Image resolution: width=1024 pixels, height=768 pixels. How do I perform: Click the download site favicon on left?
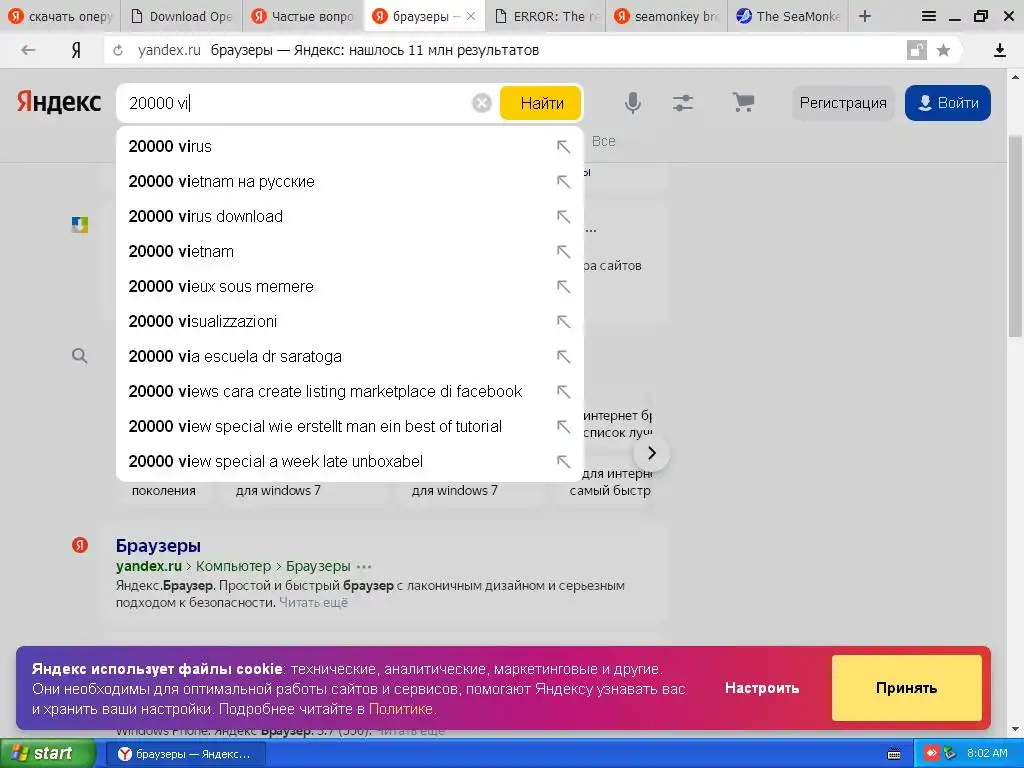click(x=80, y=225)
